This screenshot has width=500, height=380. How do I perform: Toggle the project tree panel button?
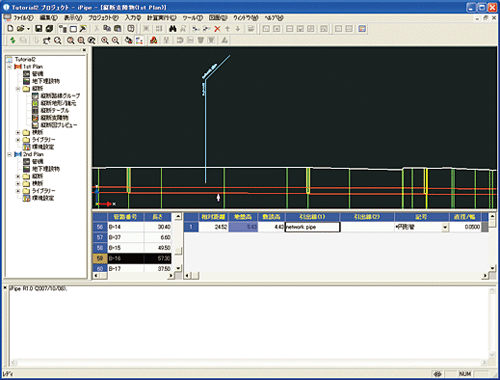(62, 29)
